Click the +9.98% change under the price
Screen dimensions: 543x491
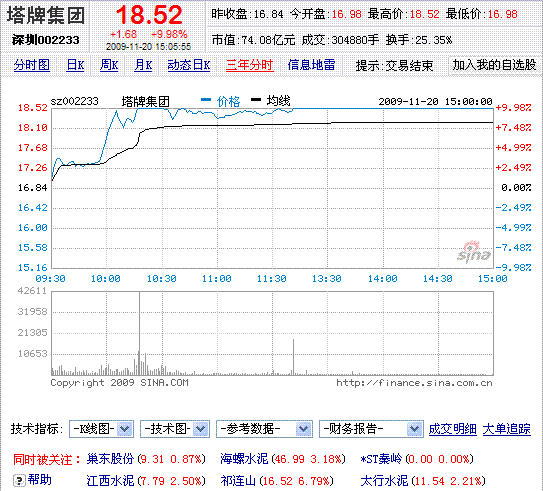[169, 34]
